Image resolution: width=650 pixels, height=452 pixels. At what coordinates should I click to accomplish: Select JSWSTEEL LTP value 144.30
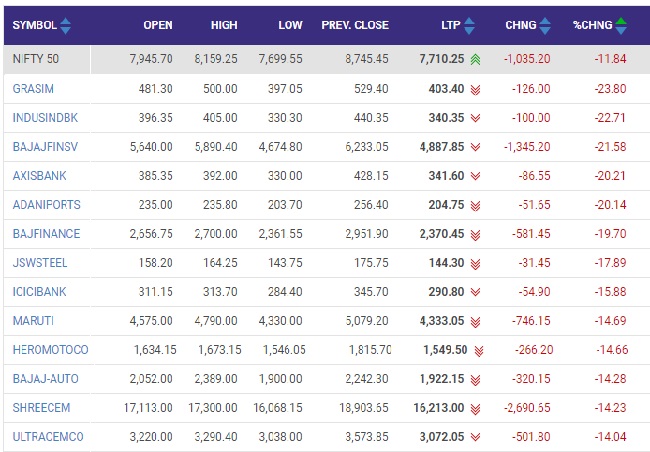(446, 263)
